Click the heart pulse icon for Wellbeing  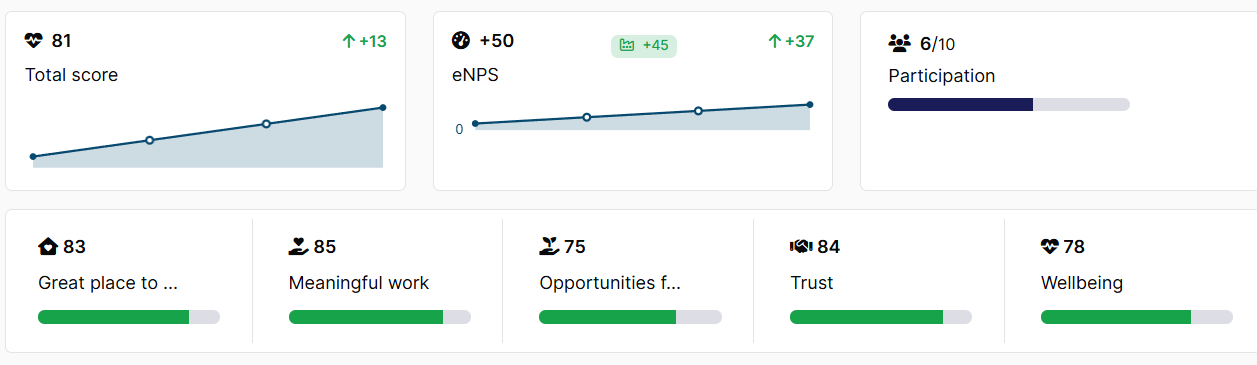(x=1050, y=247)
